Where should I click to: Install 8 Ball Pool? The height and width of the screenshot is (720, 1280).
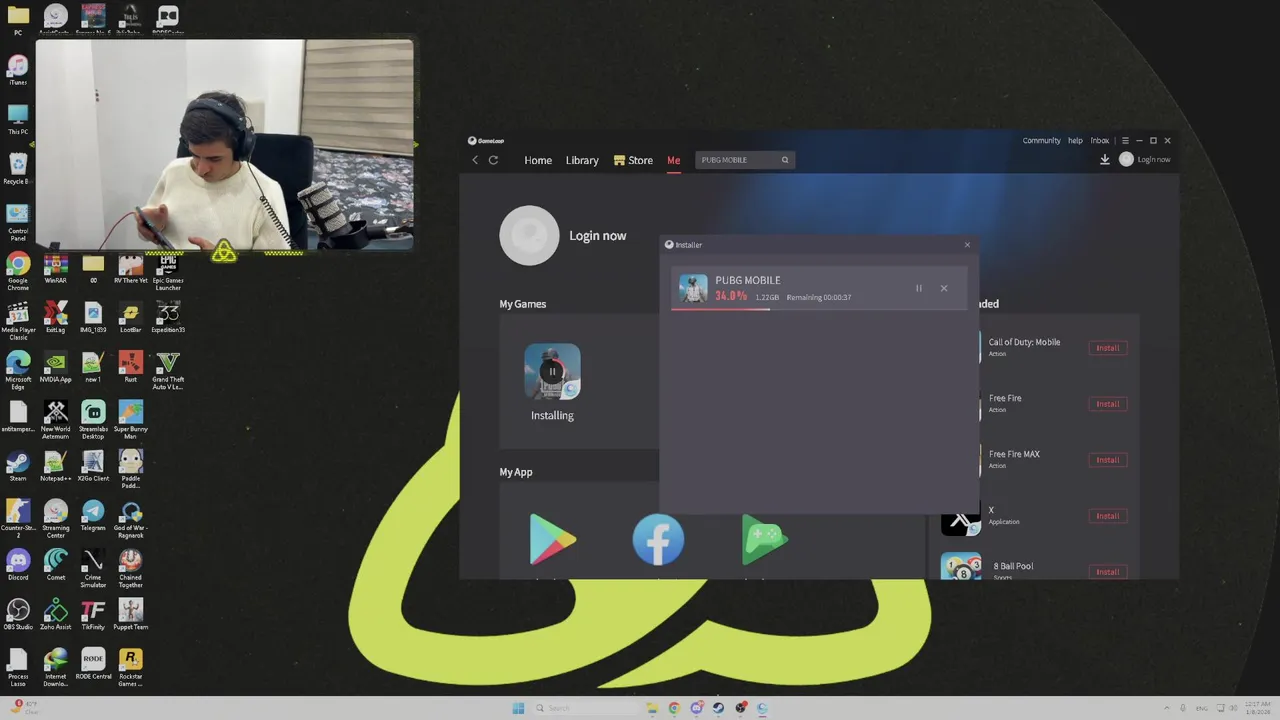[1107, 572]
